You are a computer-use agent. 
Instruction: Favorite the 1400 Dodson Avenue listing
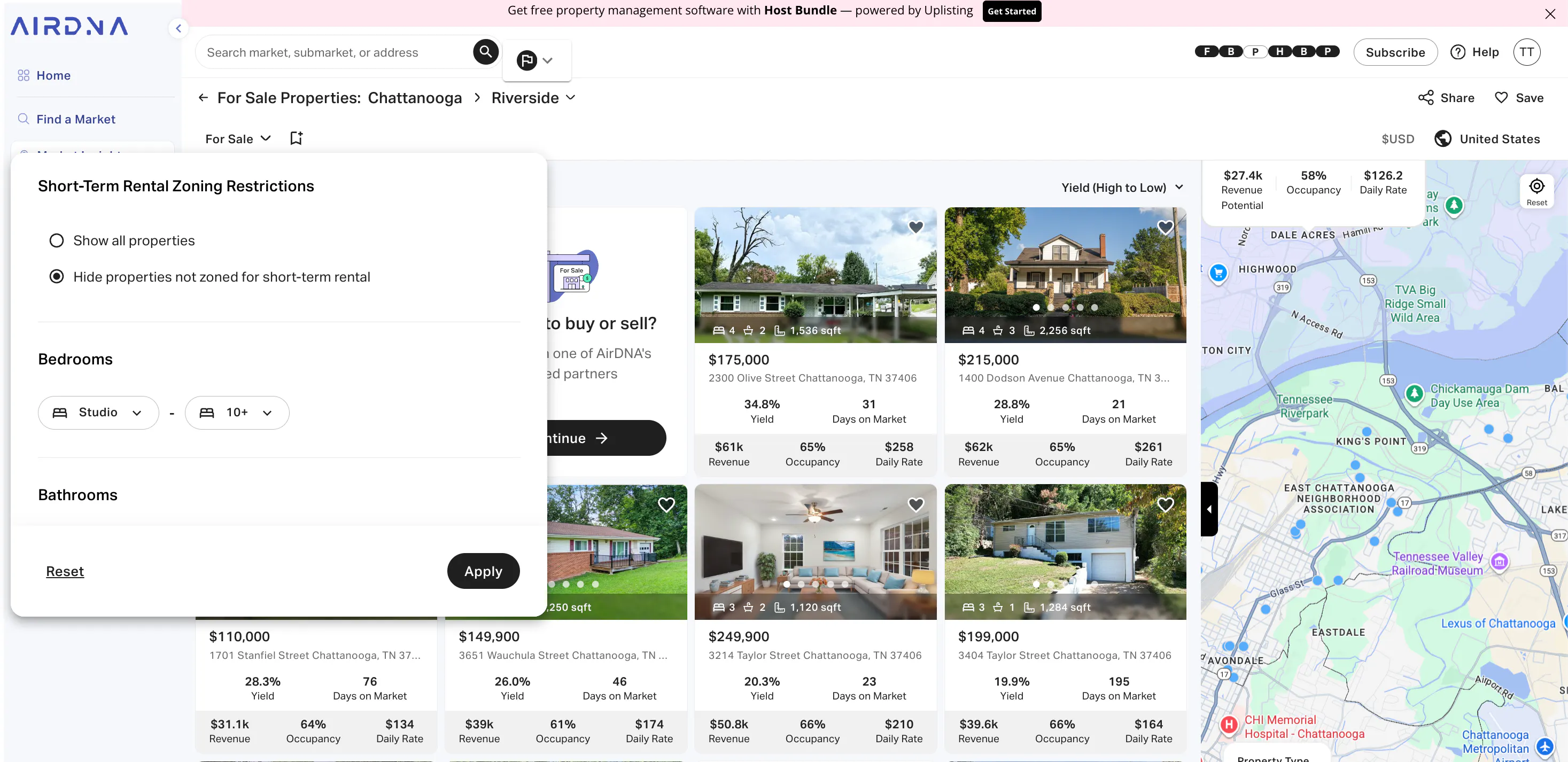1165,227
